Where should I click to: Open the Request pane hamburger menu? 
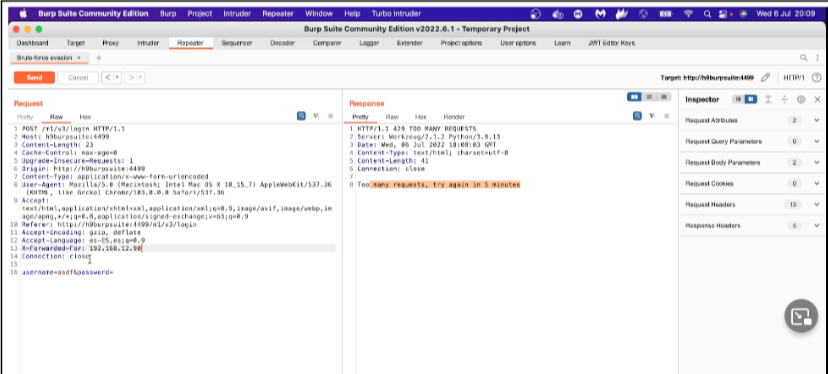[331, 116]
